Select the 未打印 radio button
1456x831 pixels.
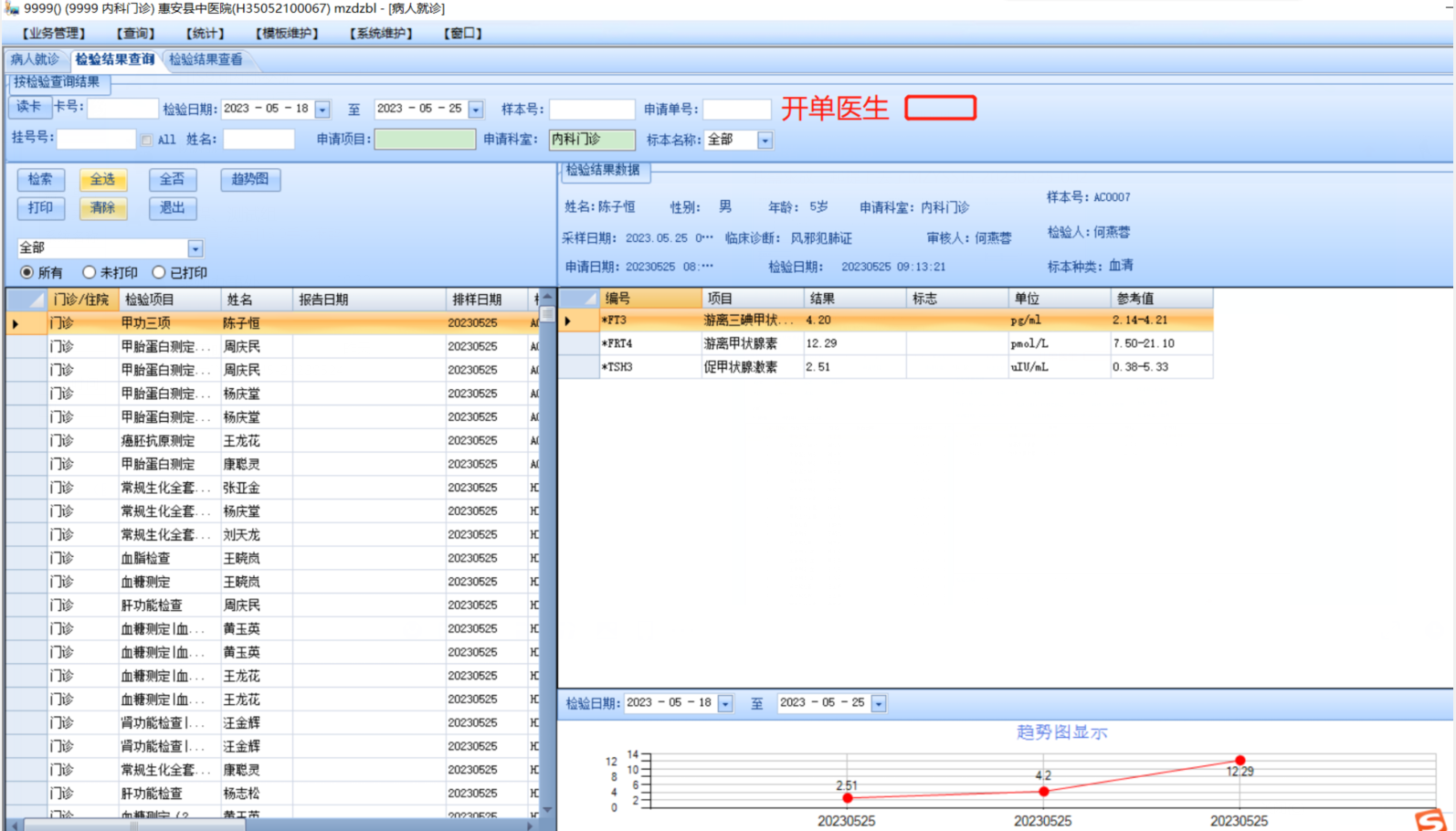click(89, 272)
